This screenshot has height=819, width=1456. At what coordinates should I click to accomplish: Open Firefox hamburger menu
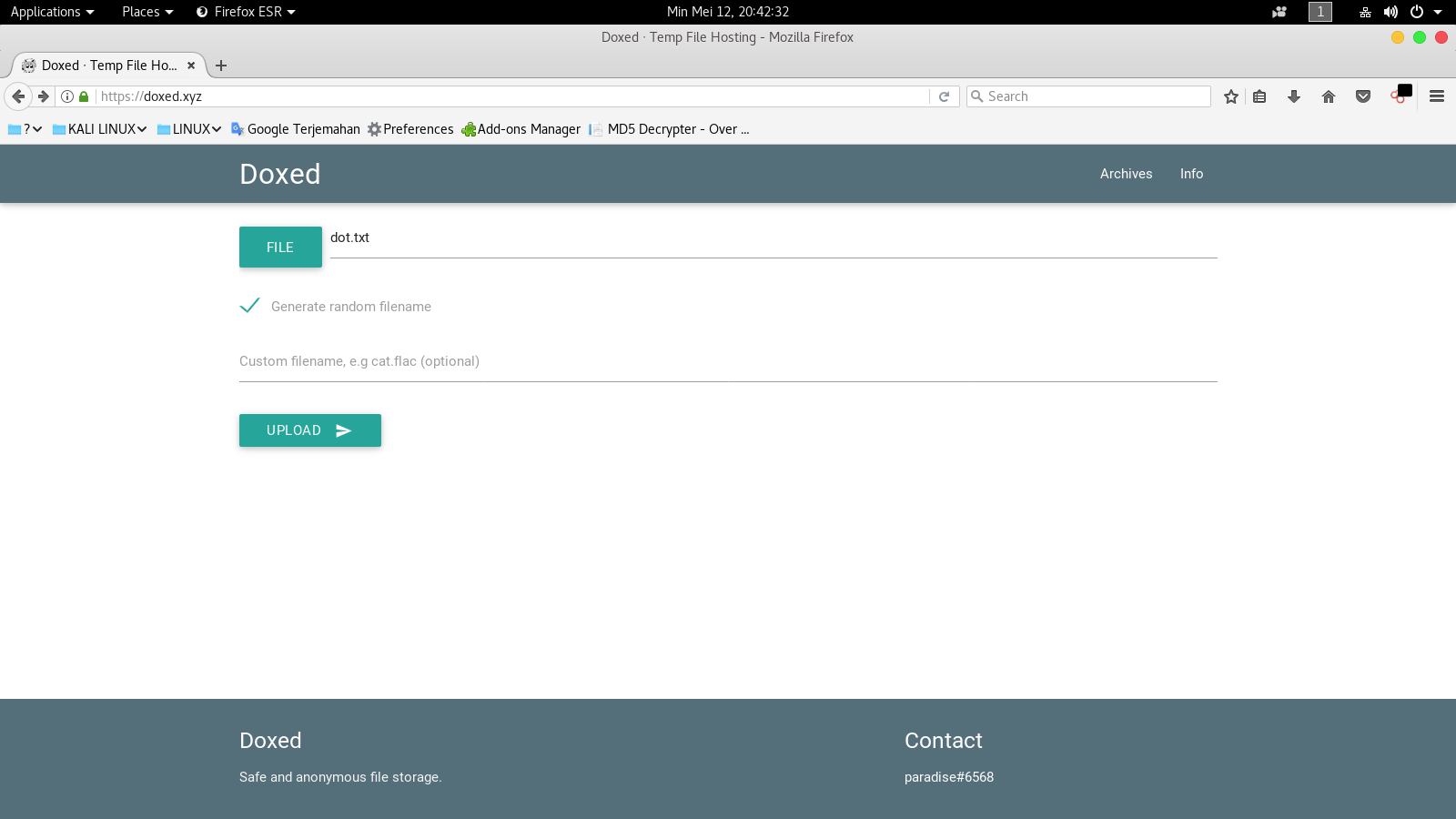(x=1437, y=96)
